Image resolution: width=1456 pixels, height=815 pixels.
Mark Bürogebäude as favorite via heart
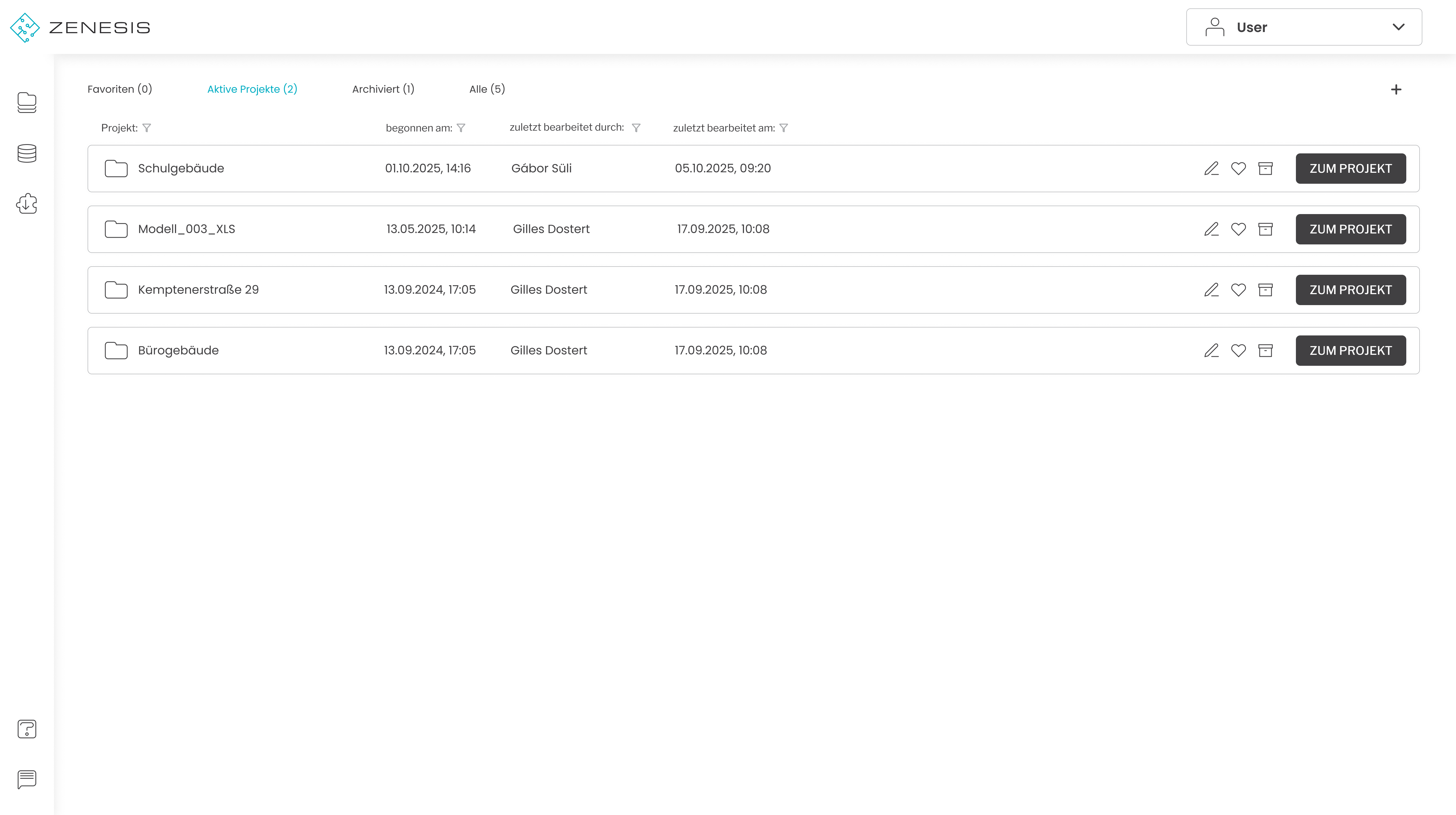click(1238, 350)
